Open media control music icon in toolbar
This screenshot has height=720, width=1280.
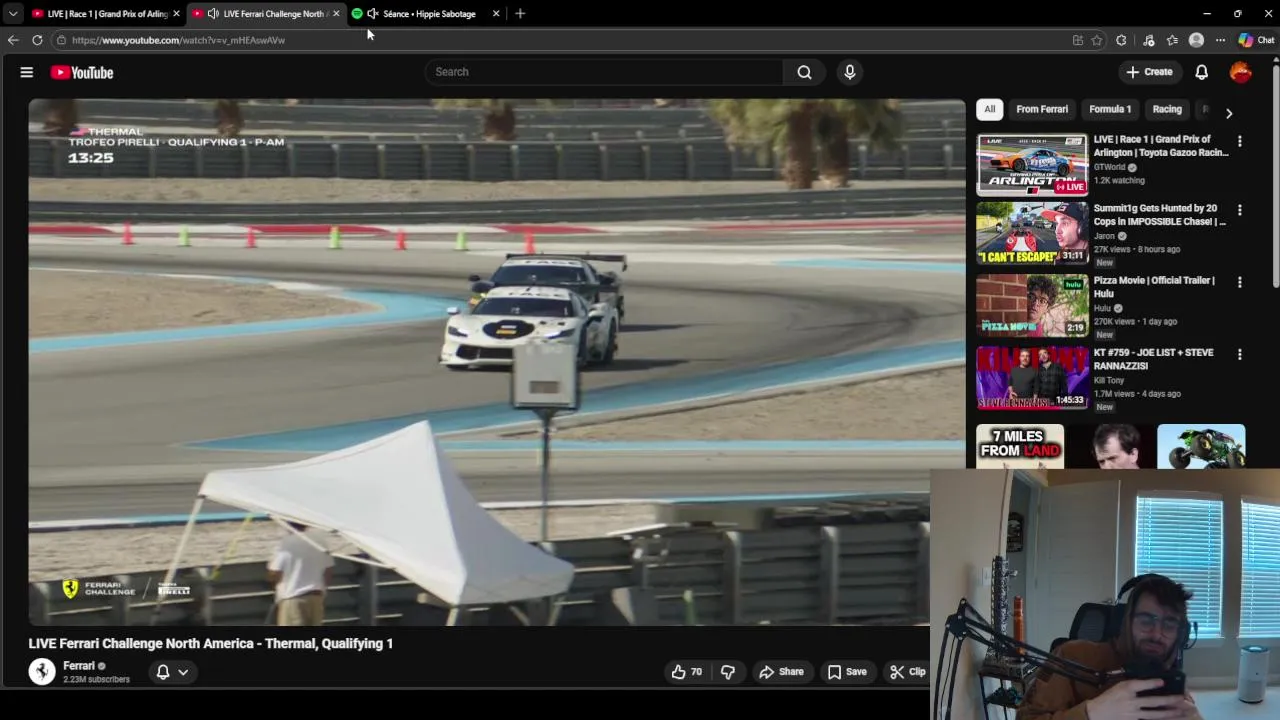tap(1148, 40)
